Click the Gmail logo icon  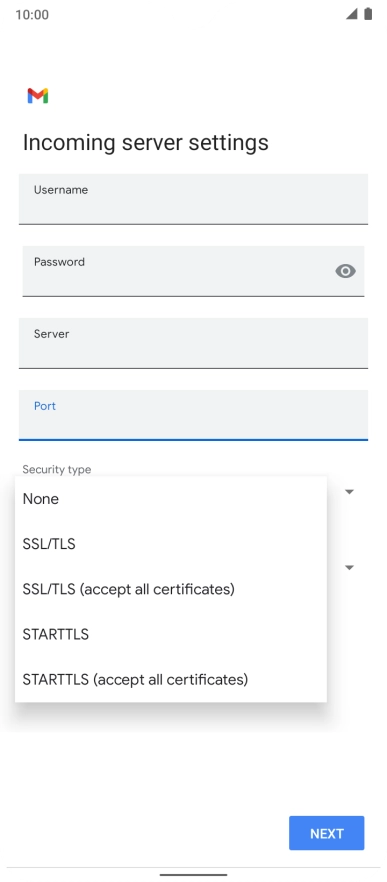(x=38, y=96)
